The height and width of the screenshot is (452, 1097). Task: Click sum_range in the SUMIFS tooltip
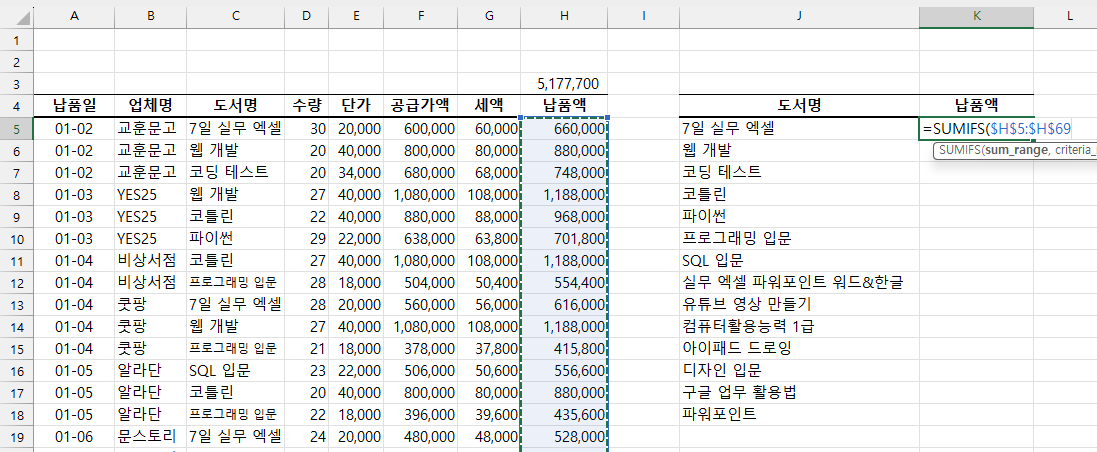point(1014,151)
